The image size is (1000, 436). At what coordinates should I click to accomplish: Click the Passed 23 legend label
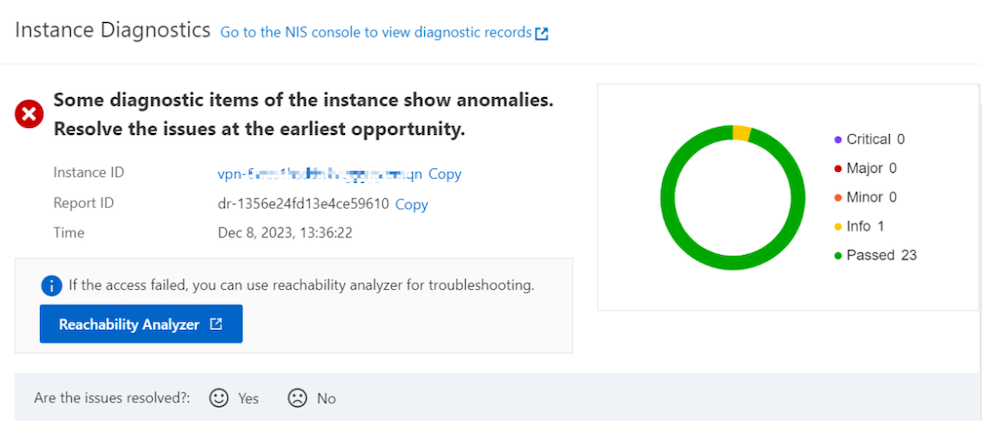click(x=881, y=255)
